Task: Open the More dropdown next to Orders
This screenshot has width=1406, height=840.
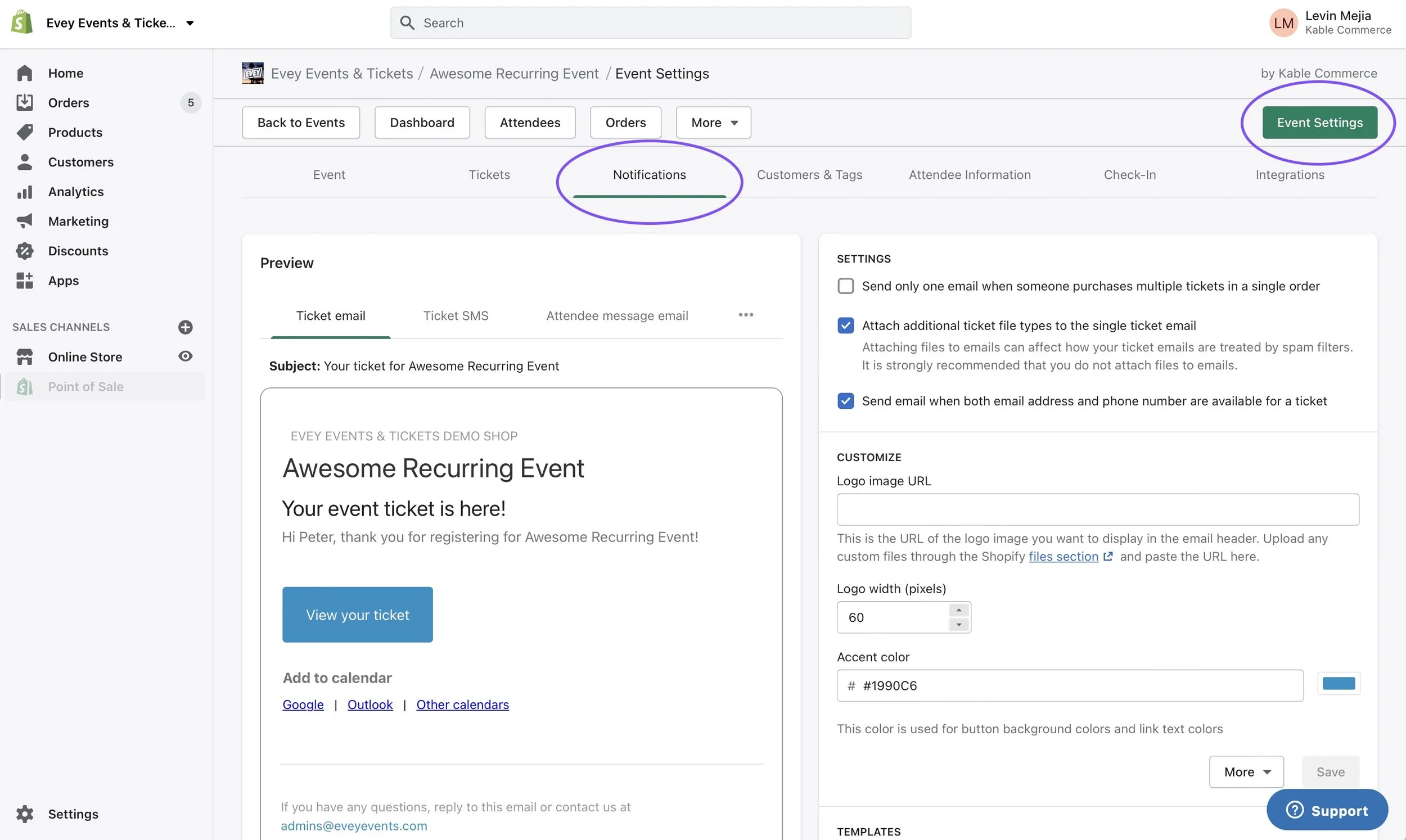Action: (x=713, y=122)
